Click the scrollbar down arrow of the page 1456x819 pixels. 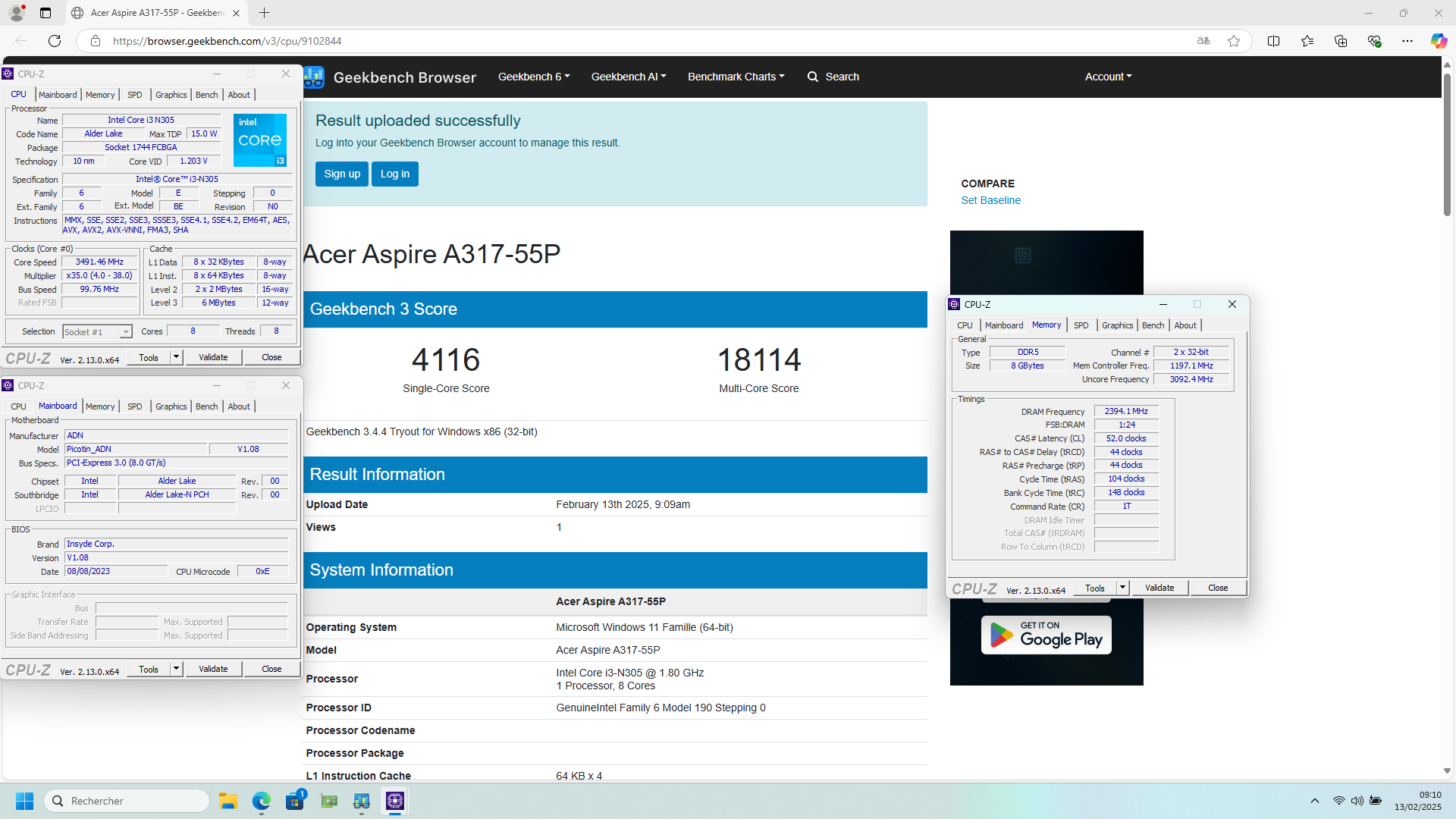tap(1447, 771)
